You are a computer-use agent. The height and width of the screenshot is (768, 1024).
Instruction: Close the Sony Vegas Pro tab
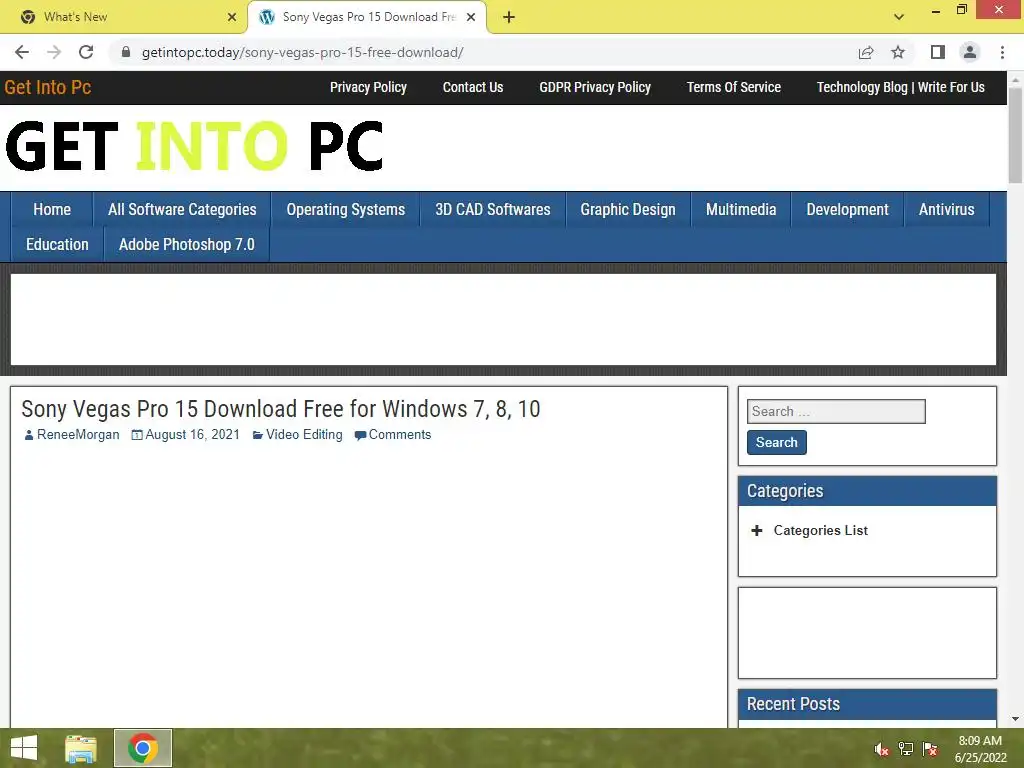point(471,17)
